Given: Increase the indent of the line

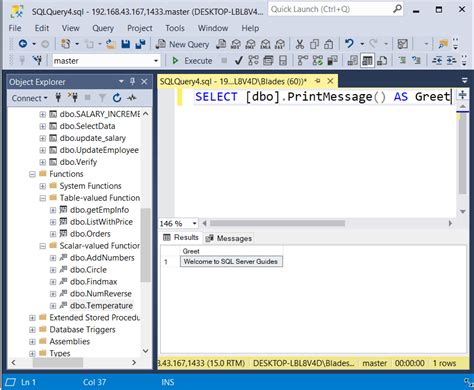Looking at the screenshot, I should click(x=451, y=60).
